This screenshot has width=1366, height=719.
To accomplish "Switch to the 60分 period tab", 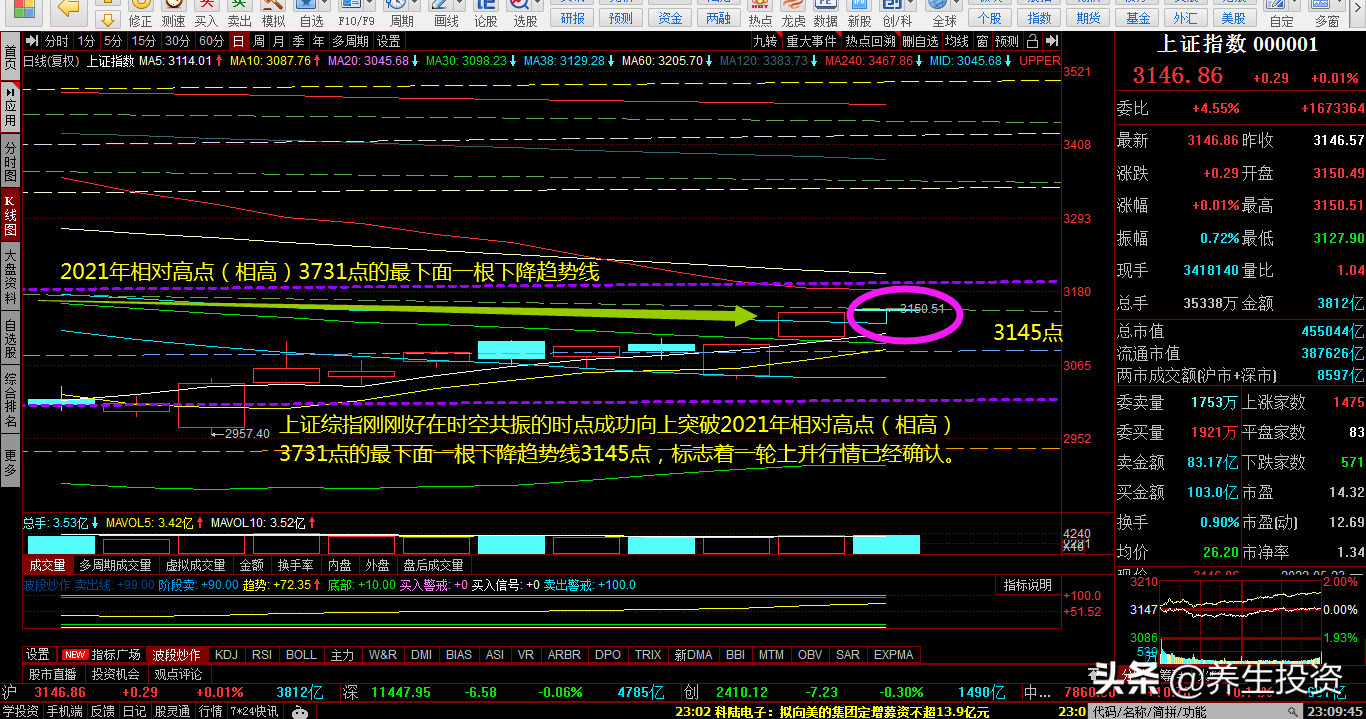I will 211,41.
